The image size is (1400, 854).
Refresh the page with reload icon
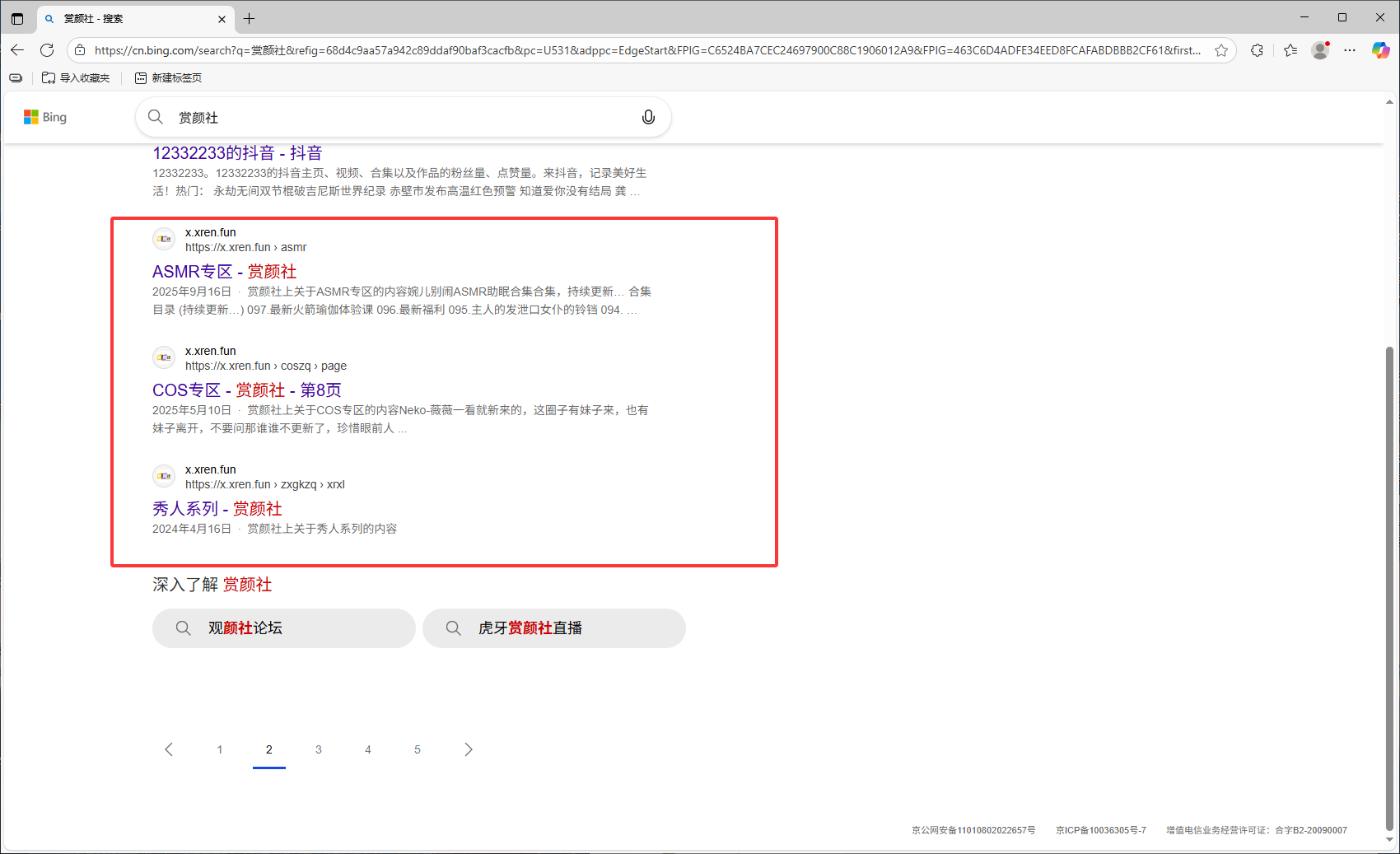tap(47, 50)
